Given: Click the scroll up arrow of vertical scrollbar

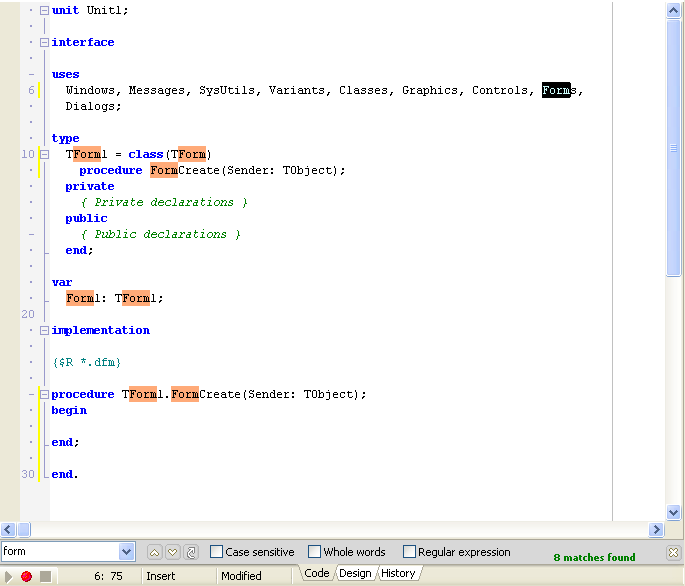Looking at the screenshot, I should (673, 10).
